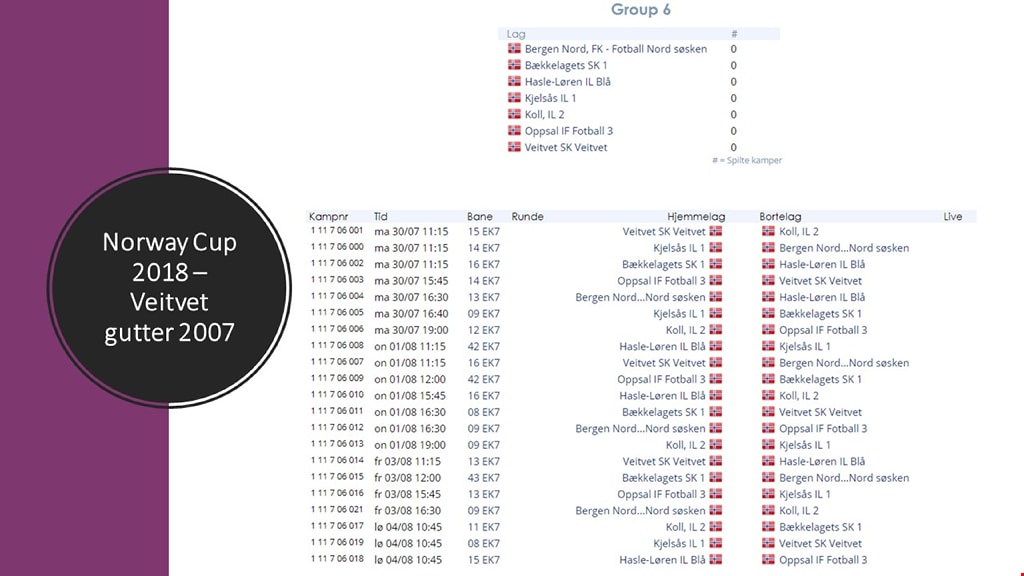
Task: Click home team flag in match 1 11 7 06 001
Action: (716, 231)
